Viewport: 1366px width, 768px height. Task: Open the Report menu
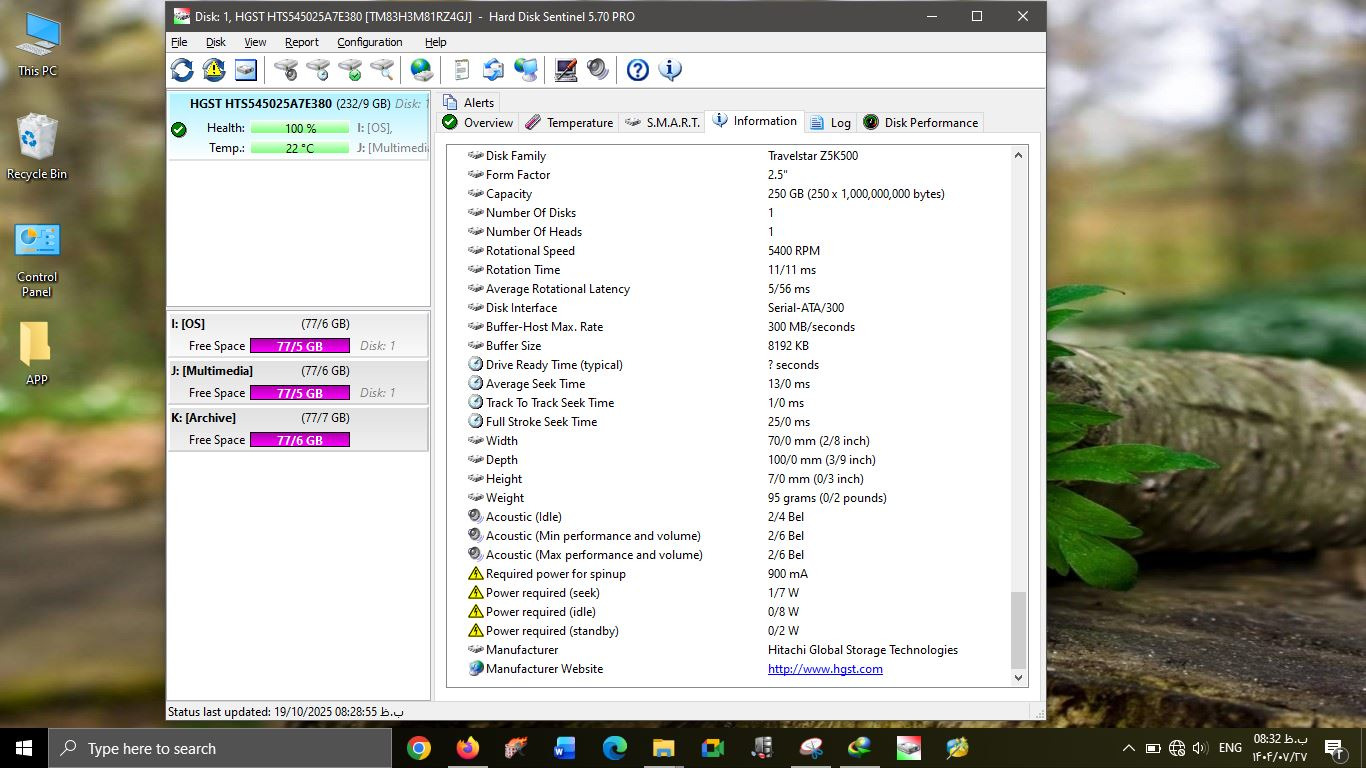[301, 42]
